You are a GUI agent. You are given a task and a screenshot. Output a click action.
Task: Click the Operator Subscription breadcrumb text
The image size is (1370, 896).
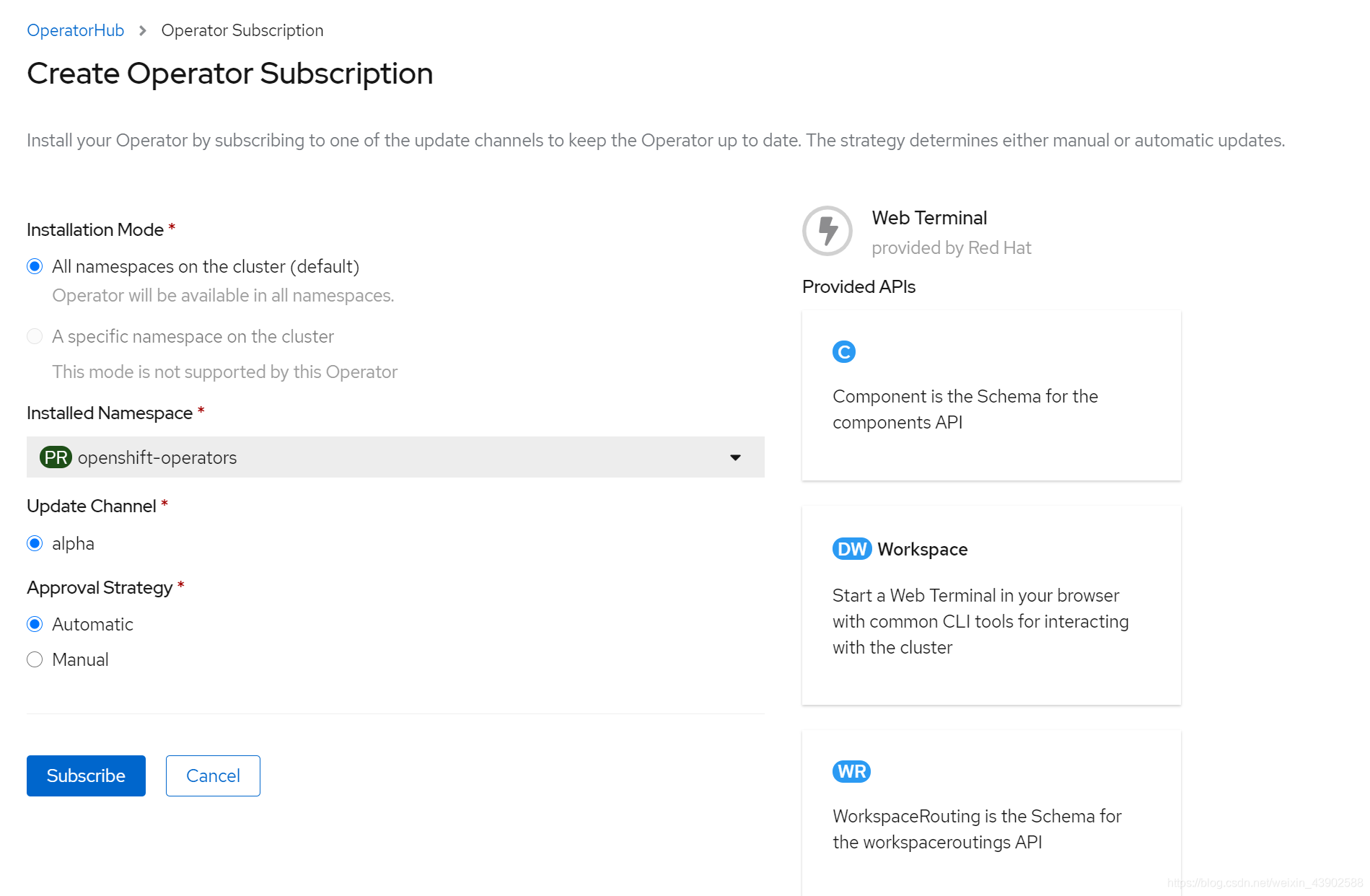click(x=242, y=30)
